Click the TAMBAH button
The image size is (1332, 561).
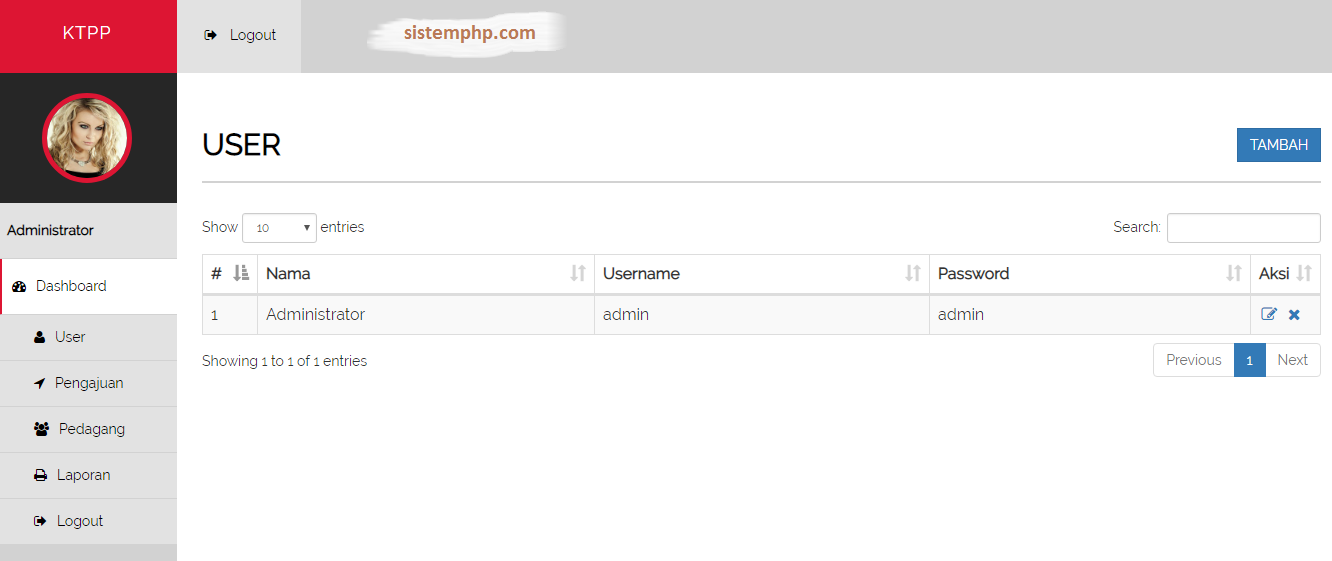click(x=1278, y=145)
